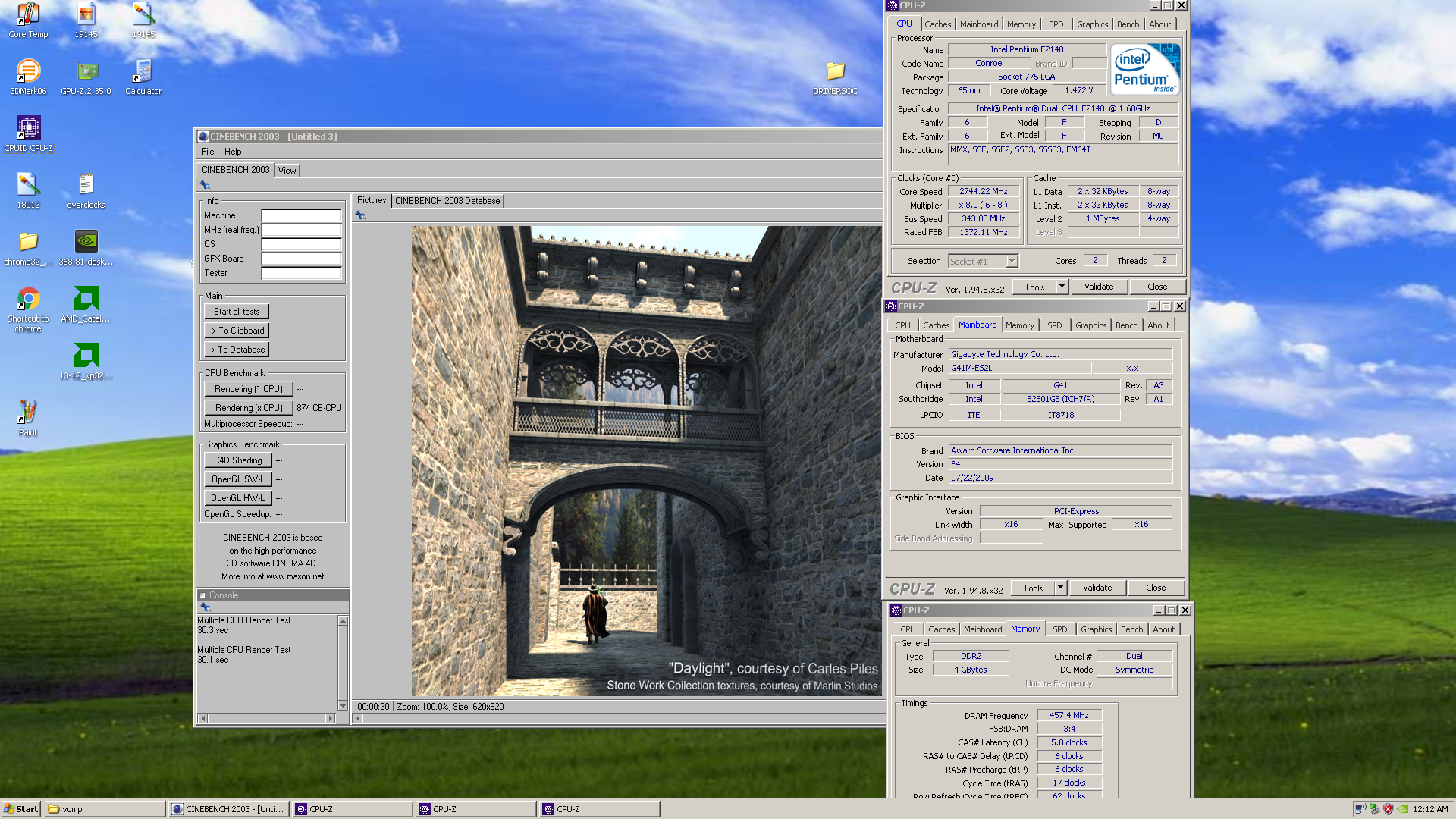This screenshot has height=819, width=1456.
Task: Click Close button in Mainboard CPU-Z window
Action: (1156, 588)
